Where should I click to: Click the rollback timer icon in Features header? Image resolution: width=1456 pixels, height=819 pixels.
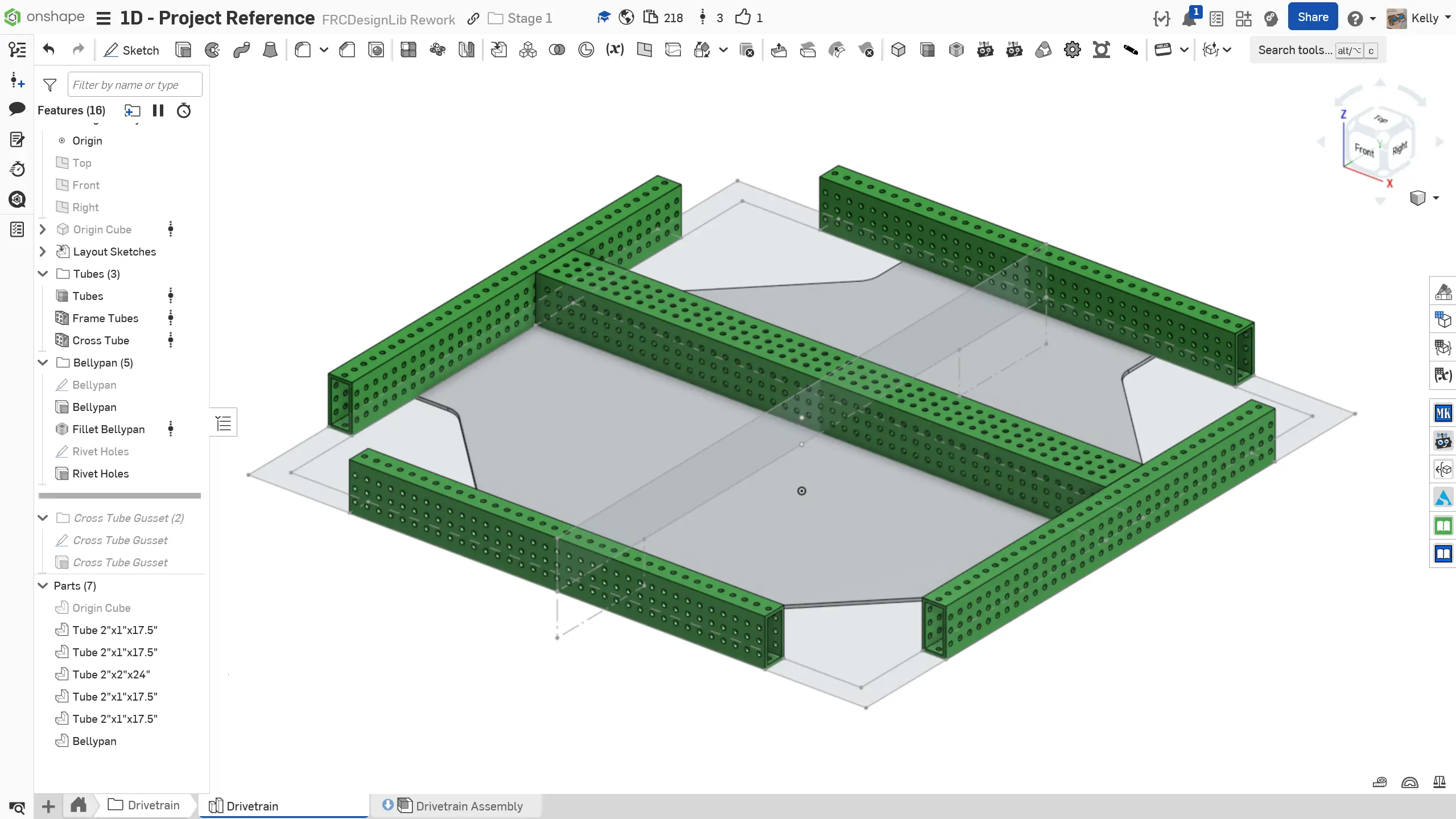point(184,110)
